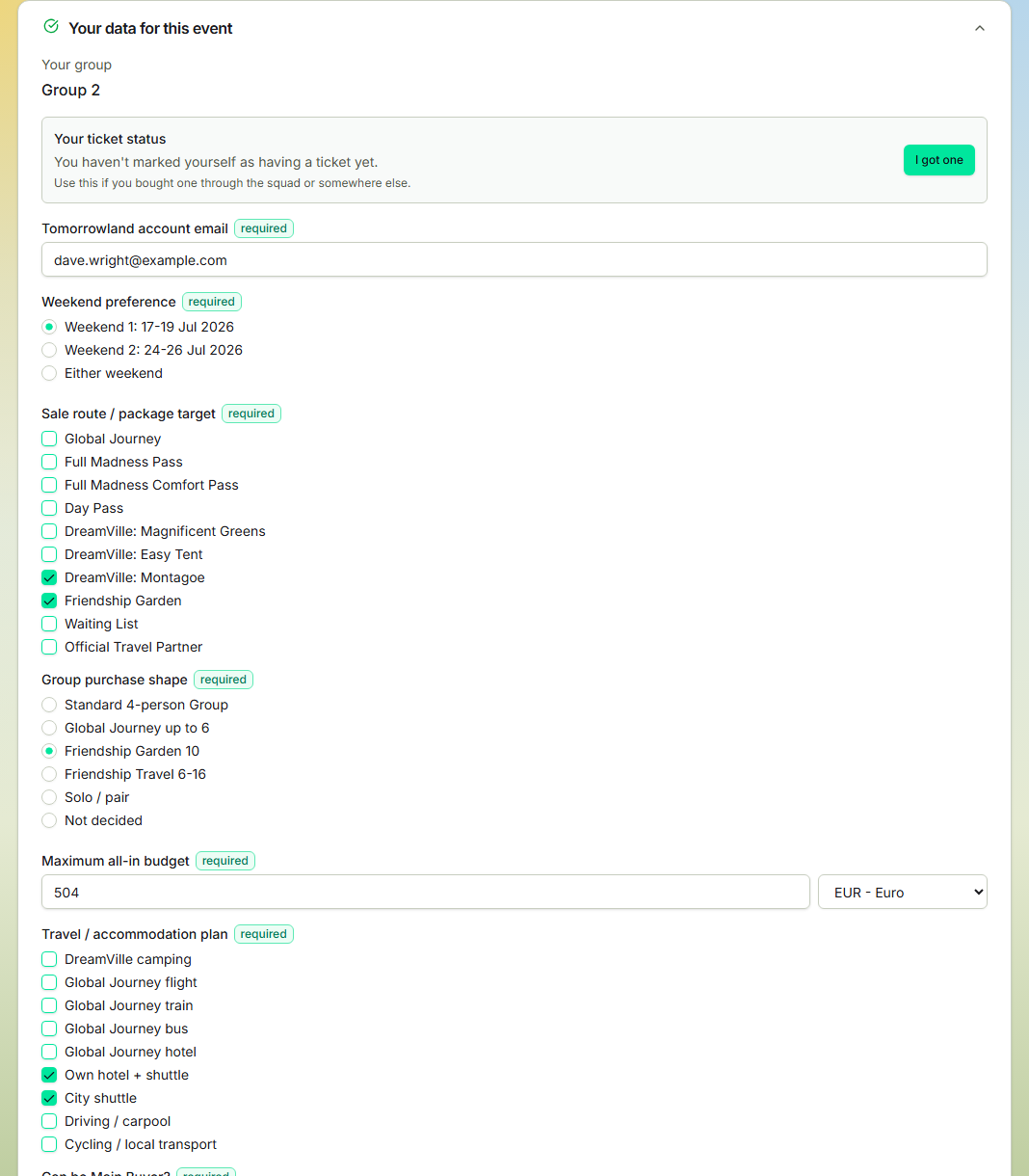The height and width of the screenshot is (1176, 1029).
Task: Tick Global Journey flight
Action: coord(49,982)
